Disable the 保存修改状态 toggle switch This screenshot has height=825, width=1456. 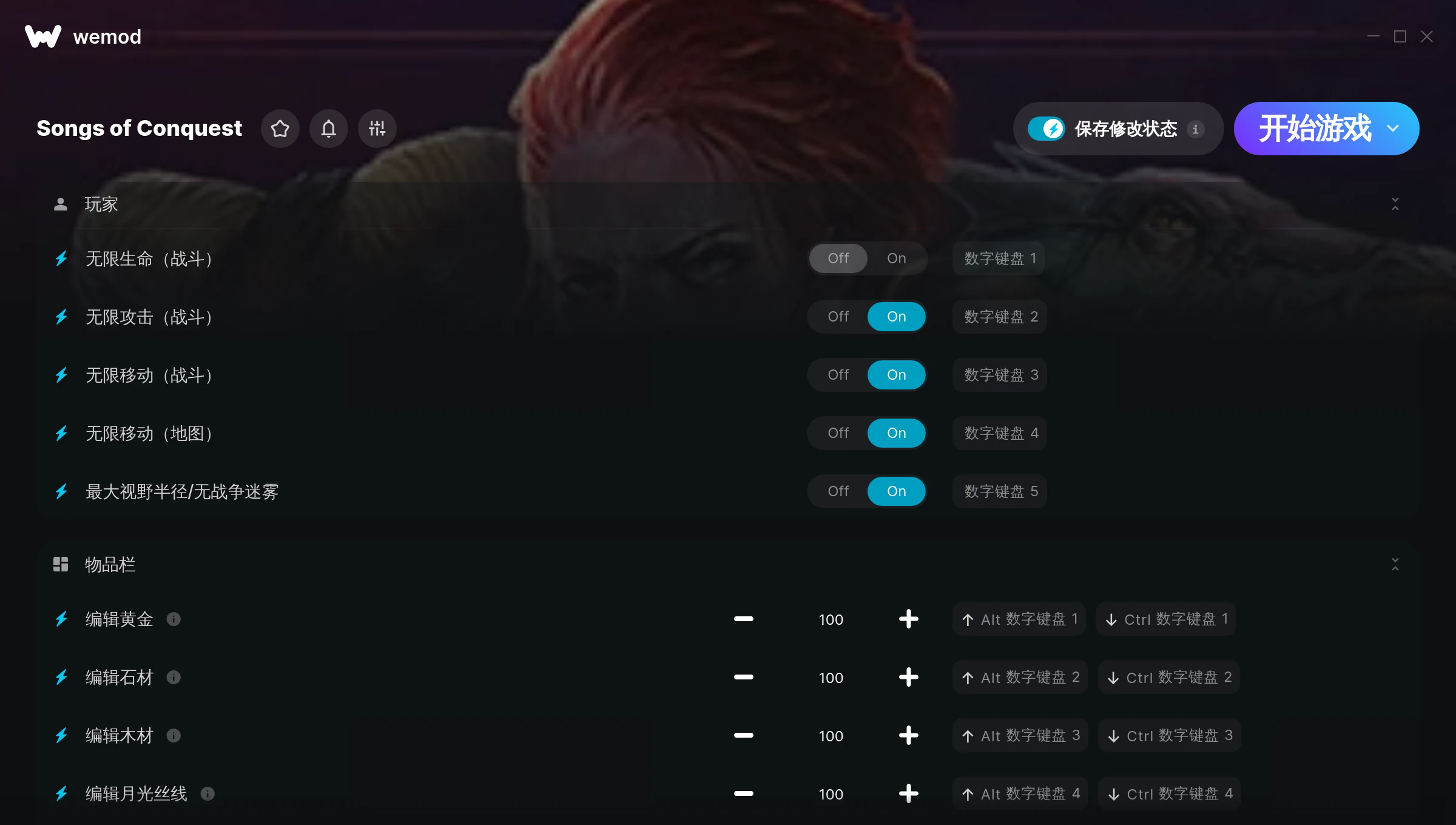tap(1046, 129)
